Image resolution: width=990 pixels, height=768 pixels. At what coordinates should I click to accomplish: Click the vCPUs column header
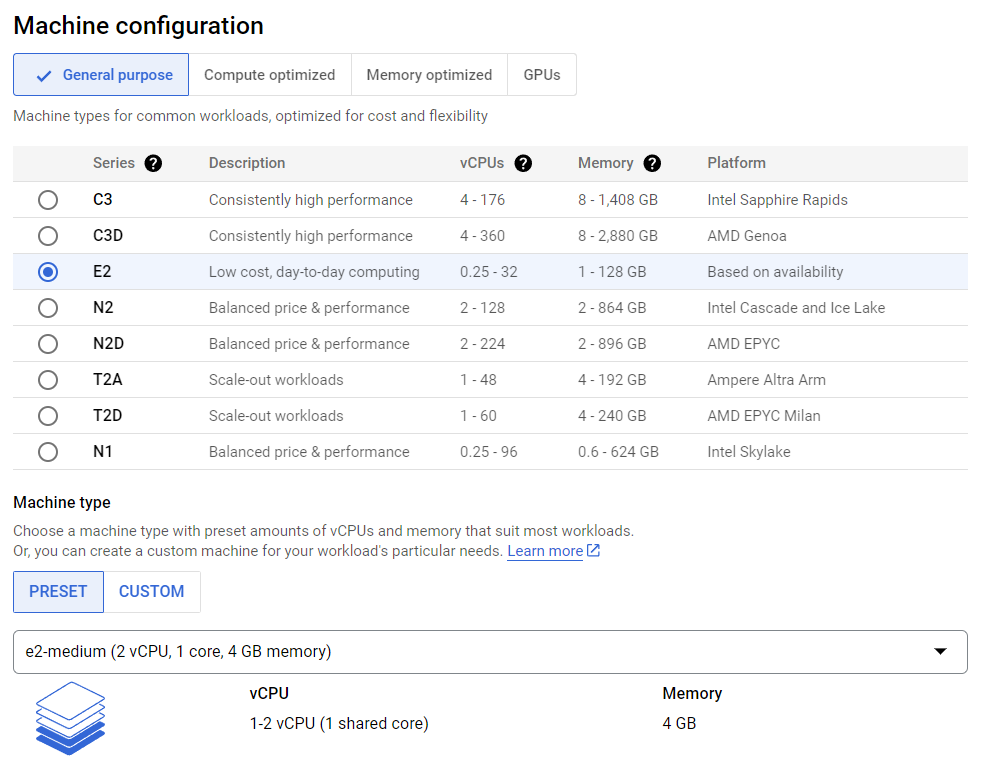482,163
